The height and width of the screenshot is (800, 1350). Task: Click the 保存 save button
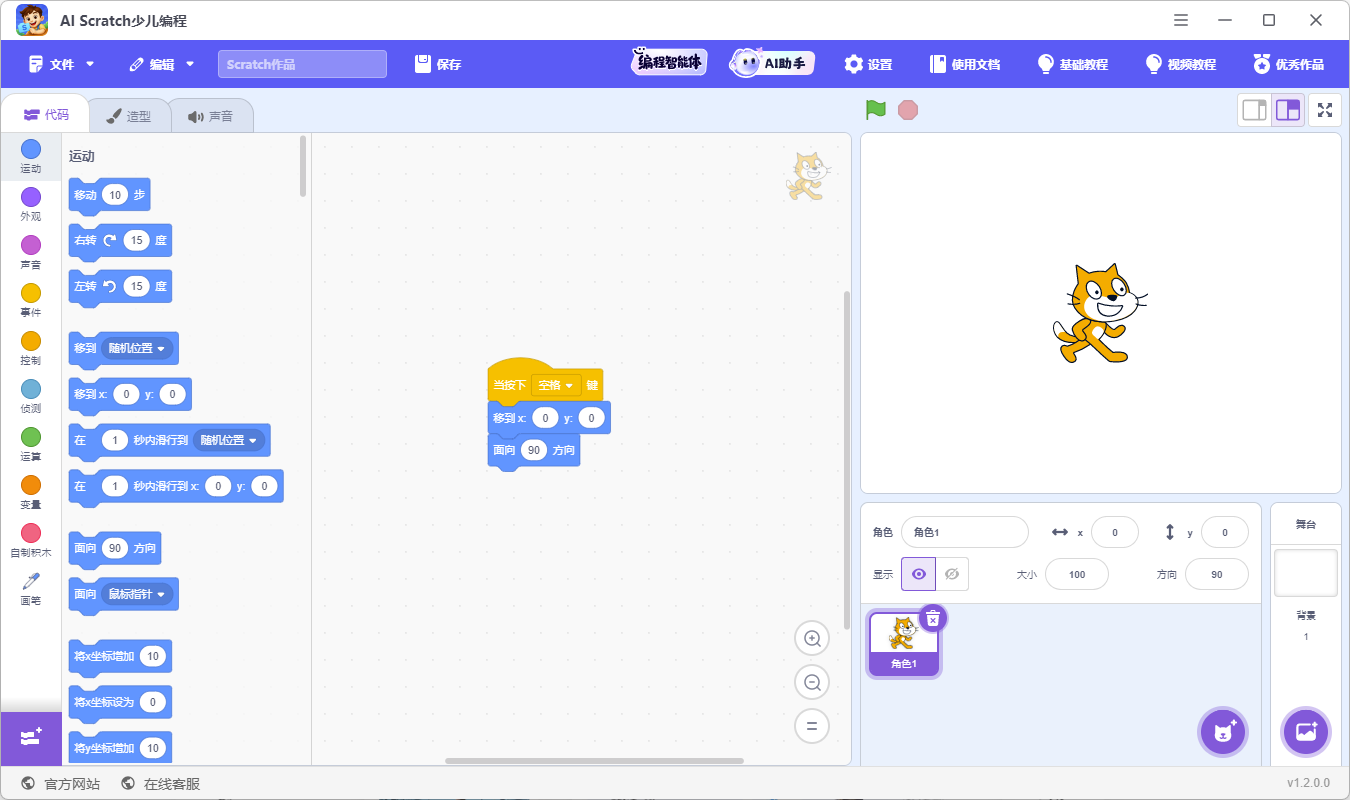pyautogui.click(x=438, y=64)
